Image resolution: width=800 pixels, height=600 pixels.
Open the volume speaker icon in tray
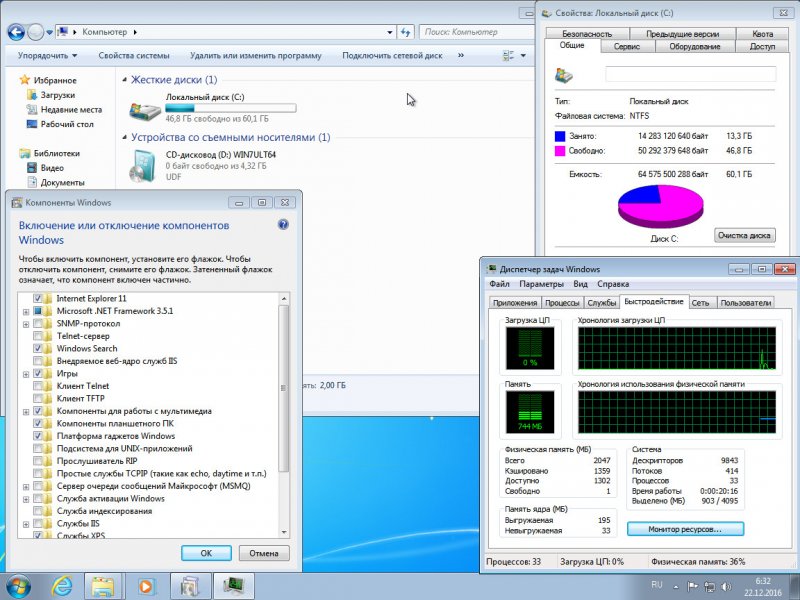pyautogui.click(x=726, y=587)
